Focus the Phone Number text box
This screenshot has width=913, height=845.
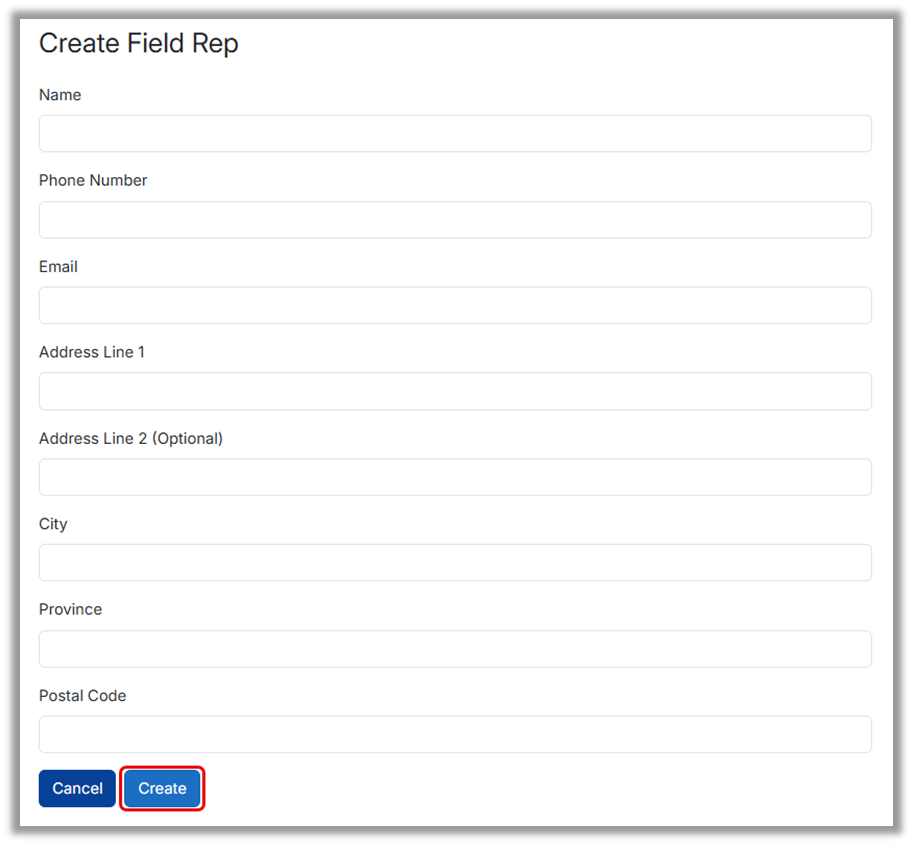pyautogui.click(x=455, y=220)
